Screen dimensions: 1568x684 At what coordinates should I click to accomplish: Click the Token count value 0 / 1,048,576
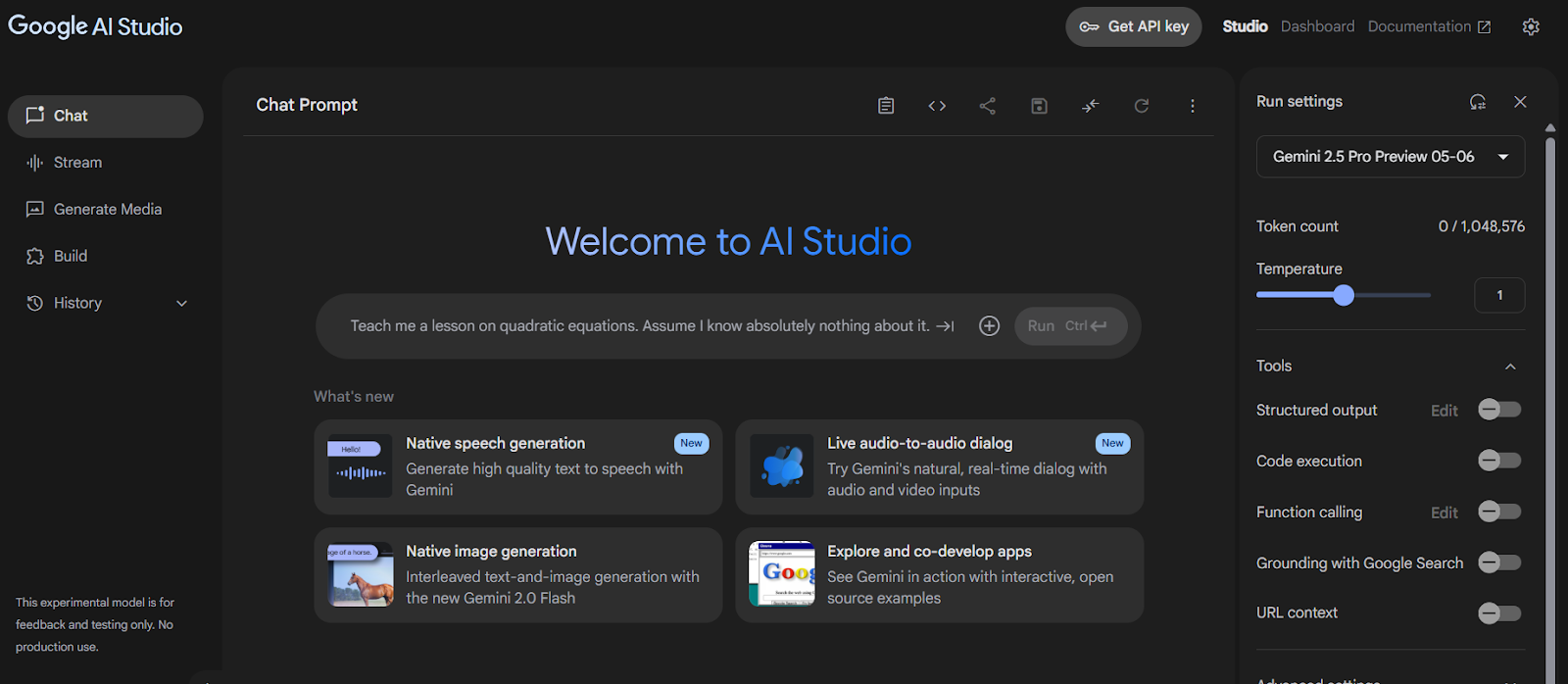pos(1482,226)
